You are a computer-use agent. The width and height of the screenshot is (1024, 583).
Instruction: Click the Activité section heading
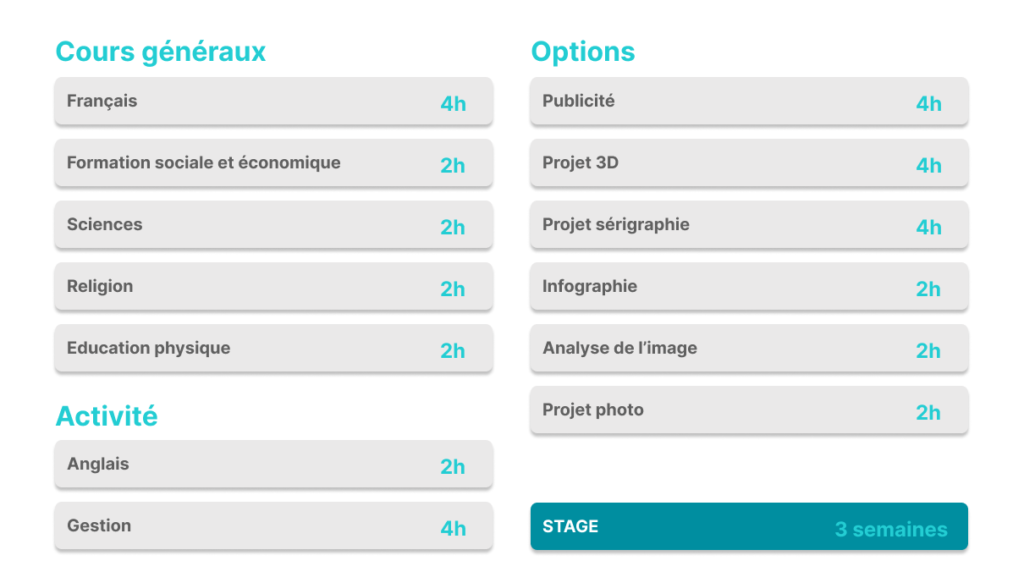(x=106, y=416)
